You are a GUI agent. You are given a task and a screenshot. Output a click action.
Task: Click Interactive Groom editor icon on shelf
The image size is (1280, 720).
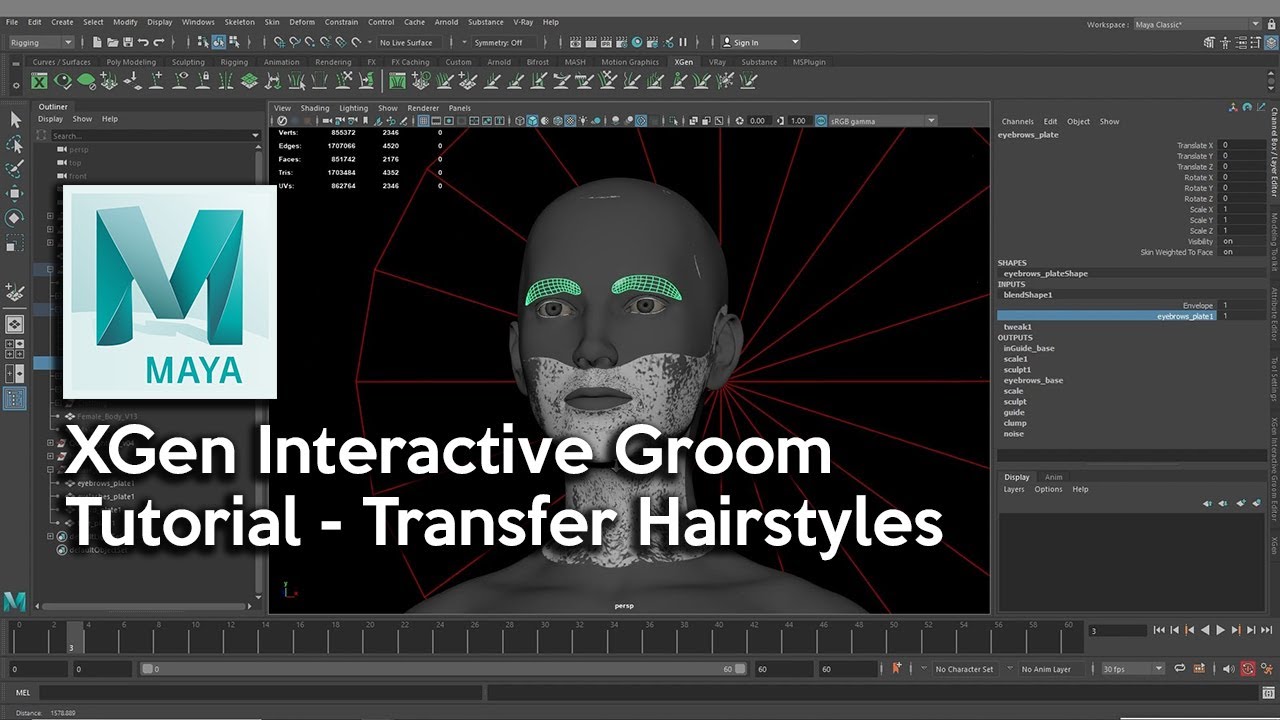pyautogui.click(x=396, y=80)
